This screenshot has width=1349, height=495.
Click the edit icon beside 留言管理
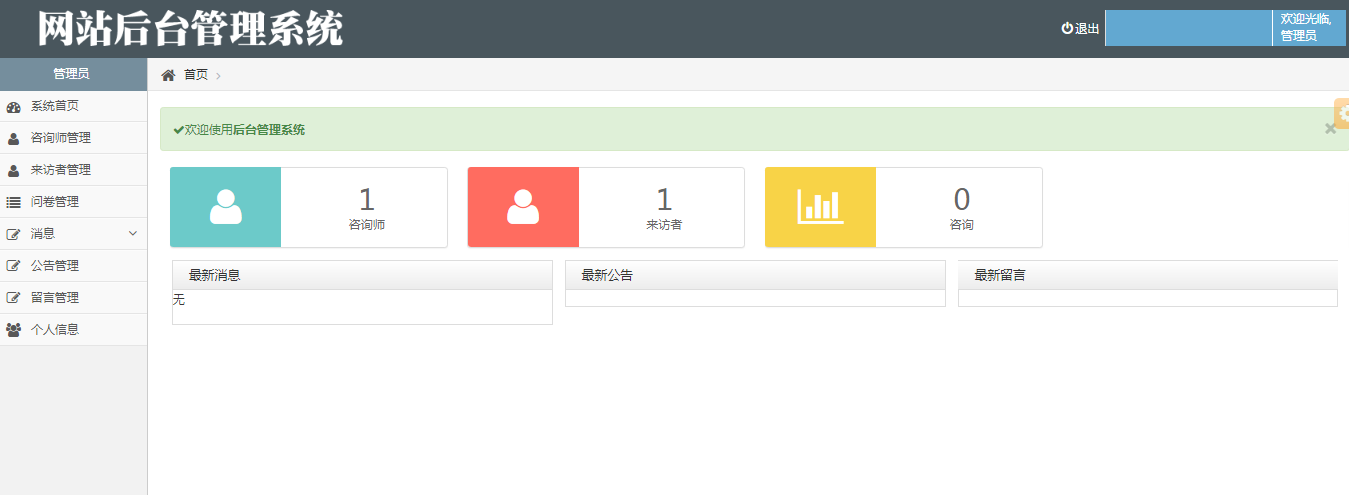[x=14, y=298]
